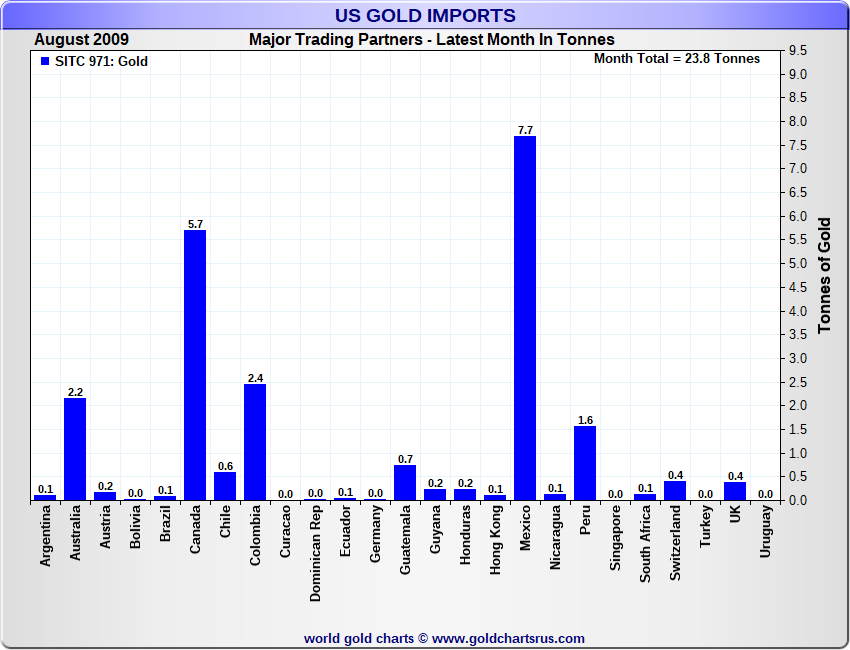Click the UK axis label
This screenshot has height=650, width=850.
point(735,514)
